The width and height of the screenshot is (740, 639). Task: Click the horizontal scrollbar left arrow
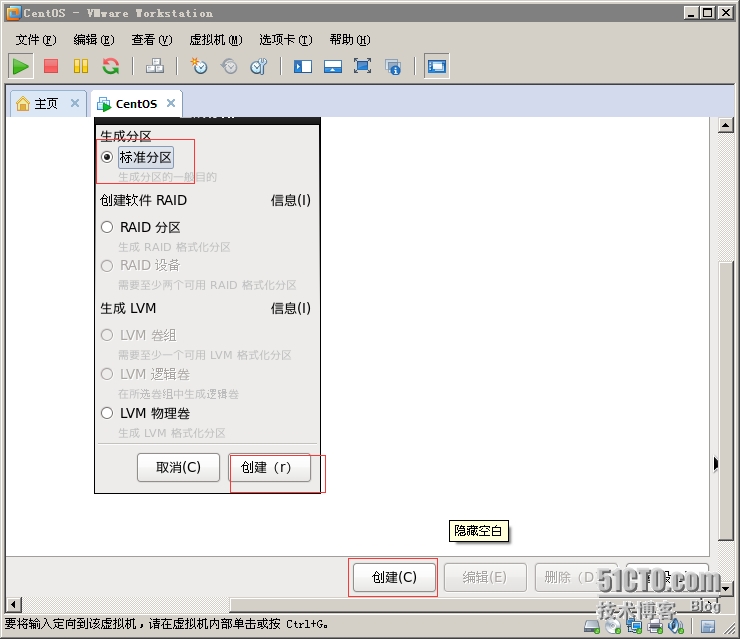(14, 604)
